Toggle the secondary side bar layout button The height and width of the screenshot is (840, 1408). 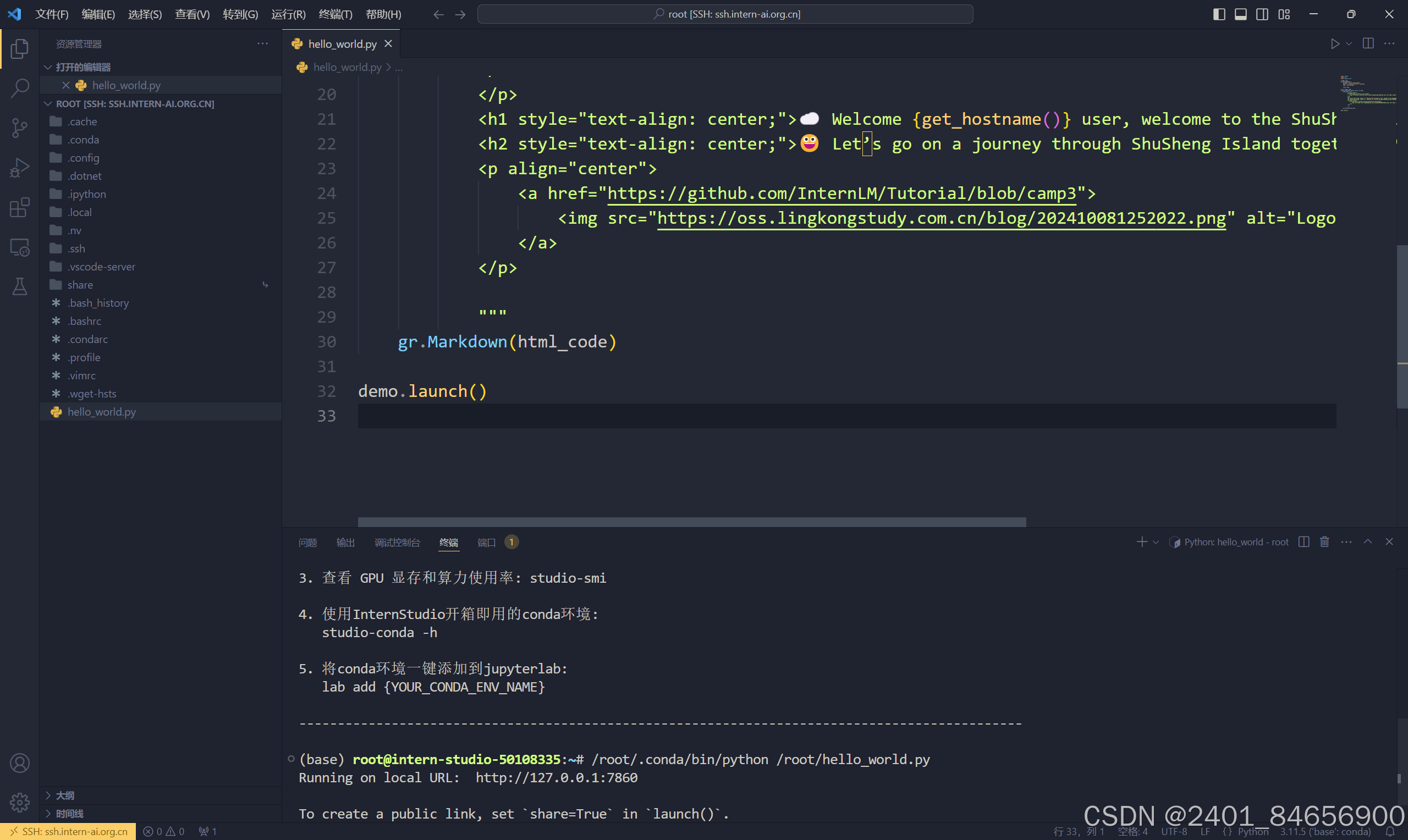(x=1262, y=14)
